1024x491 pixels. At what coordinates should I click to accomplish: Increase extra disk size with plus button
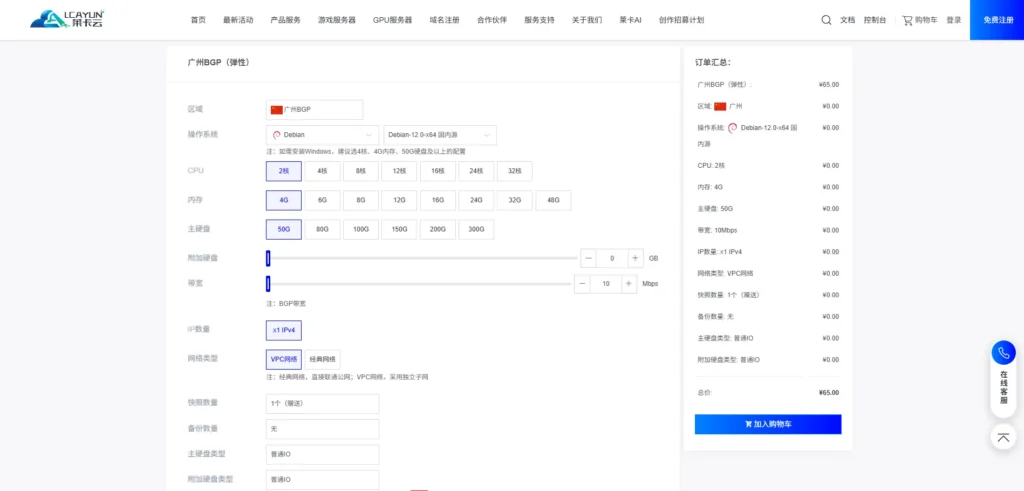(x=635, y=258)
